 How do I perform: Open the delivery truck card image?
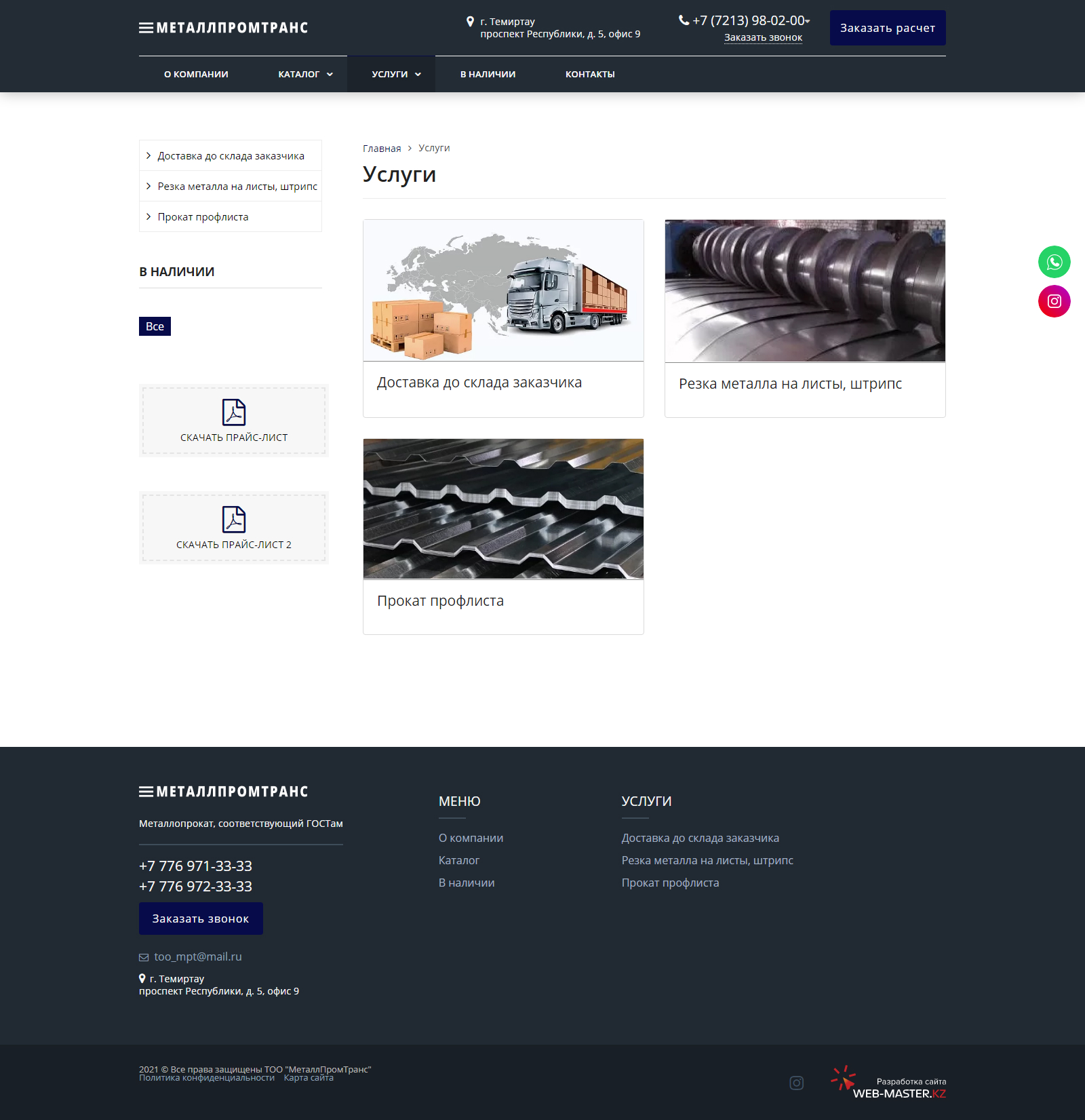pyautogui.click(x=503, y=290)
